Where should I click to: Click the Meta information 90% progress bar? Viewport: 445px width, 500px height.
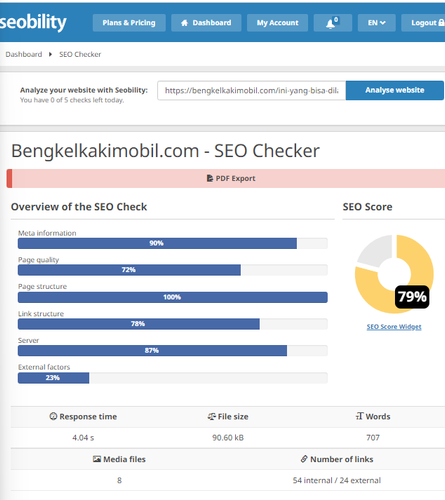coord(173,243)
